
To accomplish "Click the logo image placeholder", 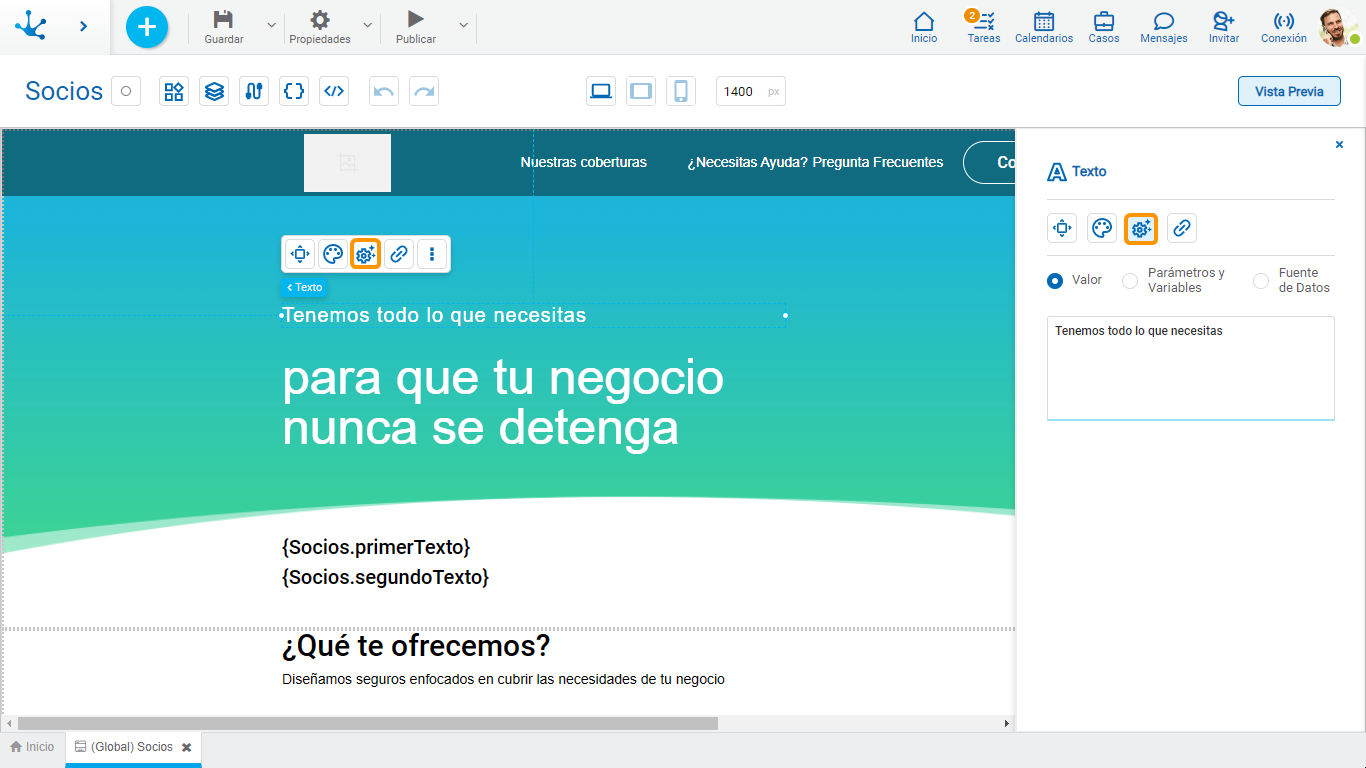I will pyautogui.click(x=347, y=162).
